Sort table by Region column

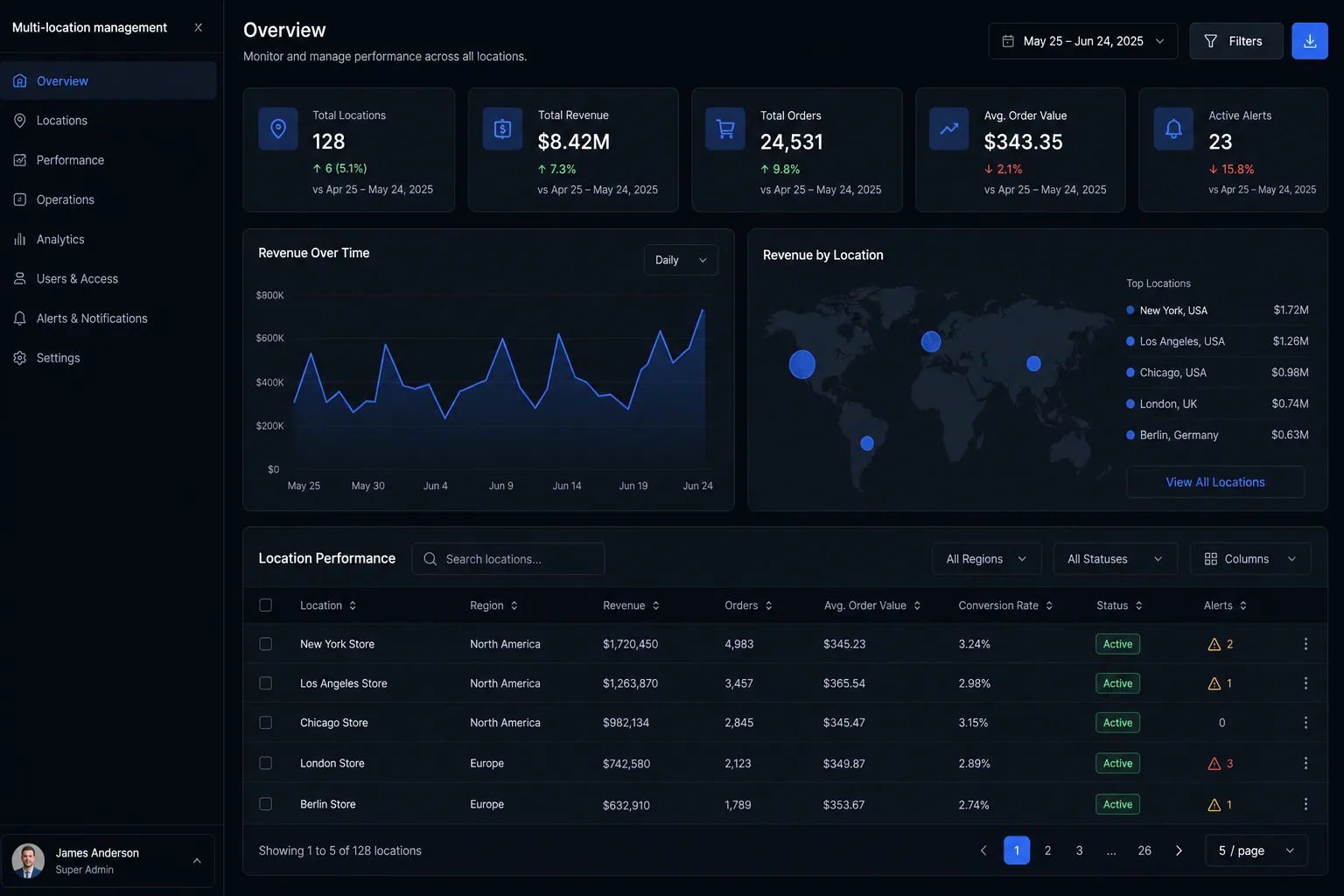point(494,605)
